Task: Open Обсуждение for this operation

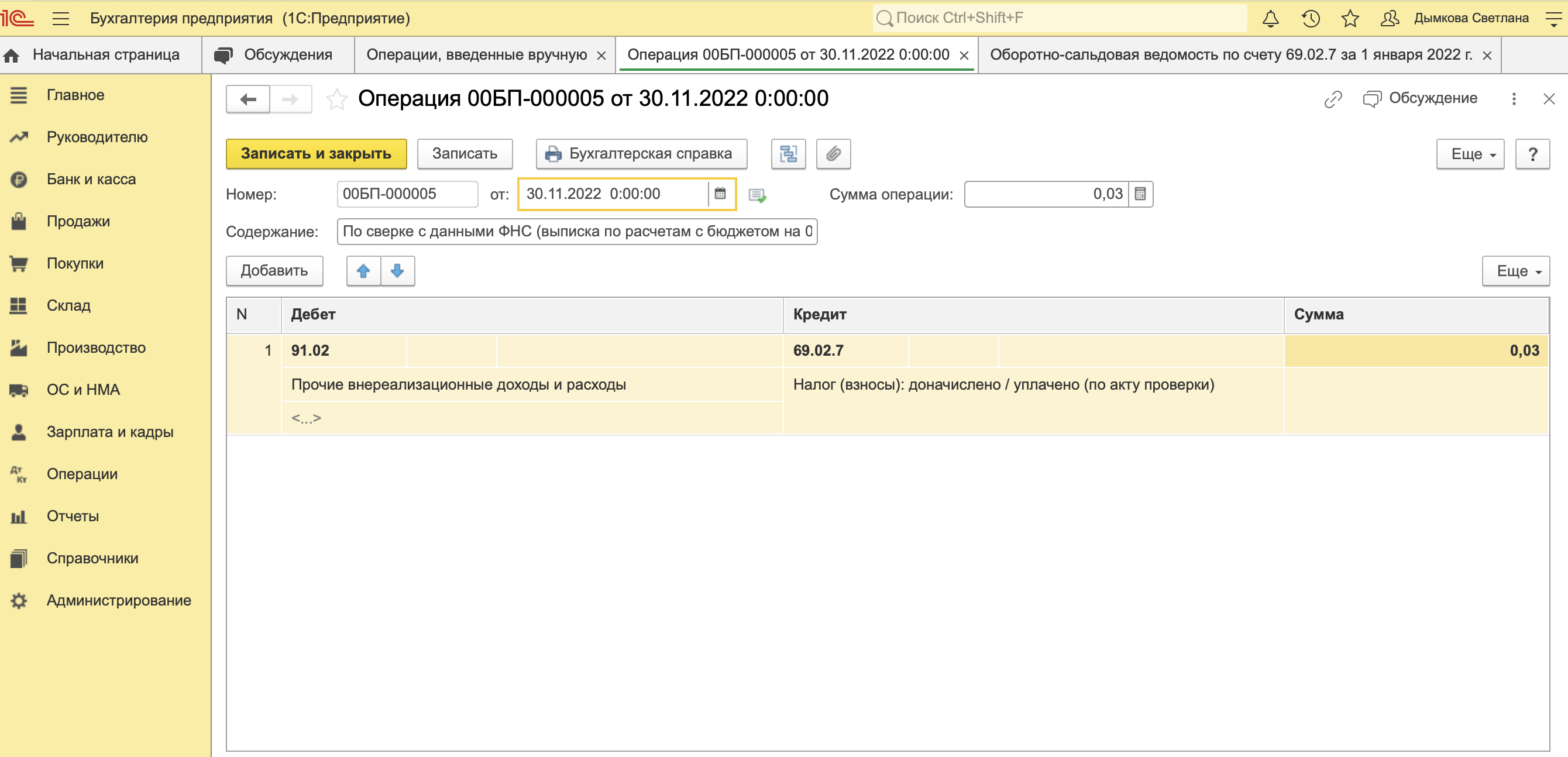Action: pos(1419,99)
